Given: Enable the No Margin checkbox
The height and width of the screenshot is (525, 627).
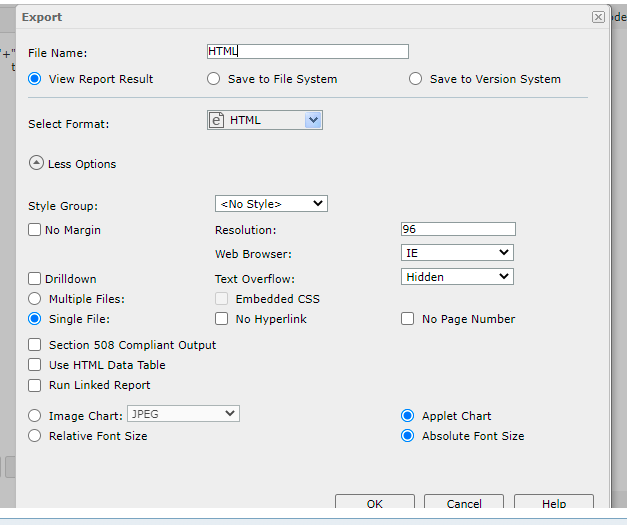Looking at the screenshot, I should click(34, 230).
